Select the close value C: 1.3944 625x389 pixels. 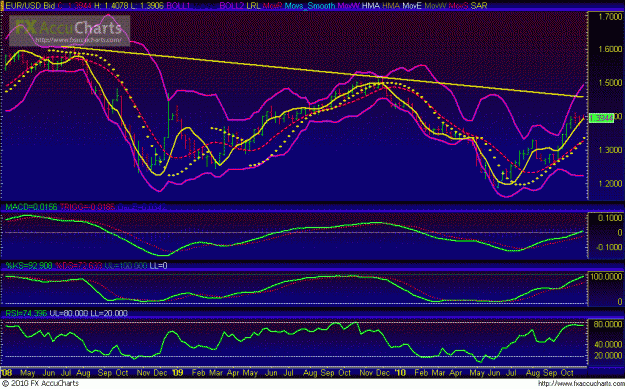(76, 6)
